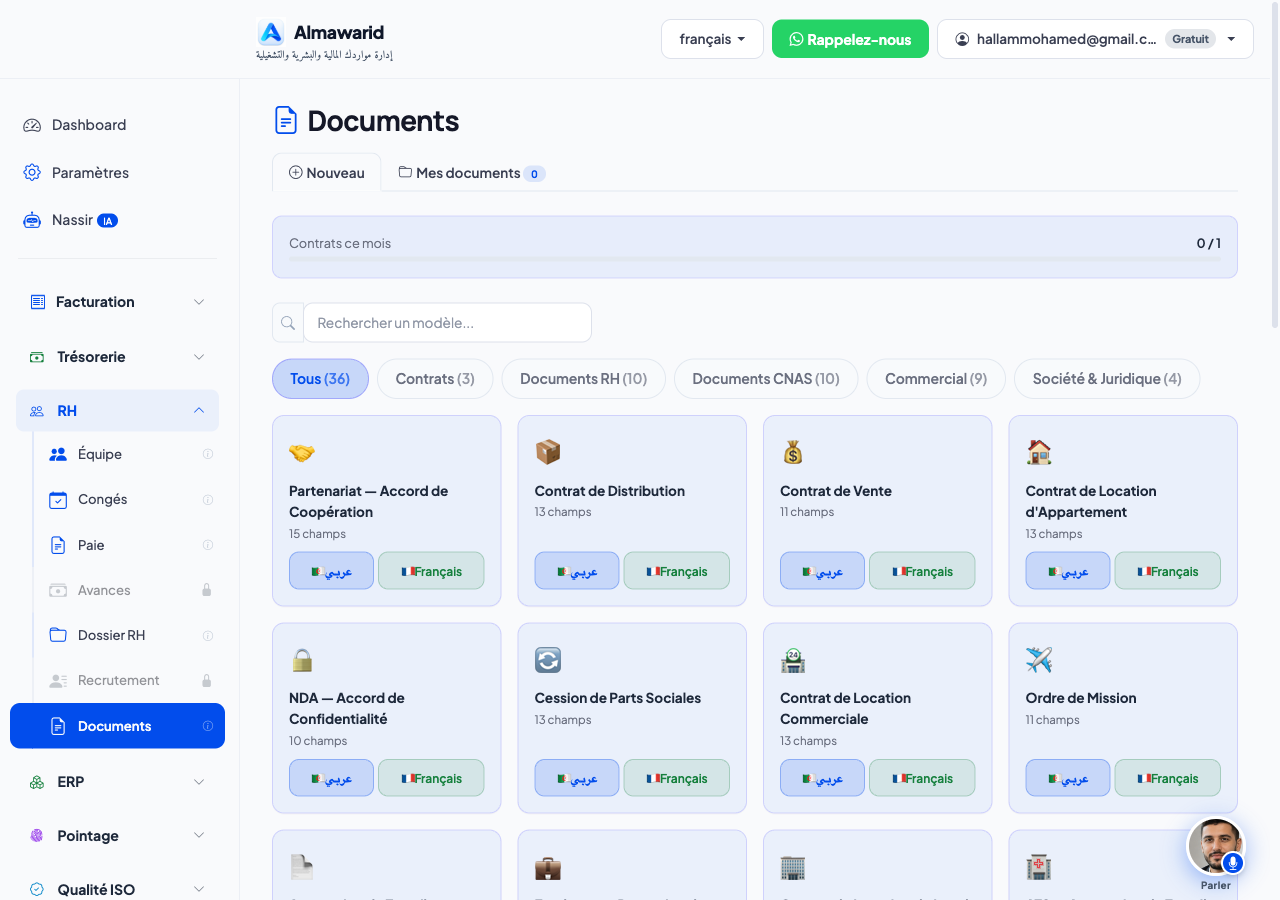Click the IA badge next to Nassir
This screenshot has width=1280, height=900.
coord(107,220)
